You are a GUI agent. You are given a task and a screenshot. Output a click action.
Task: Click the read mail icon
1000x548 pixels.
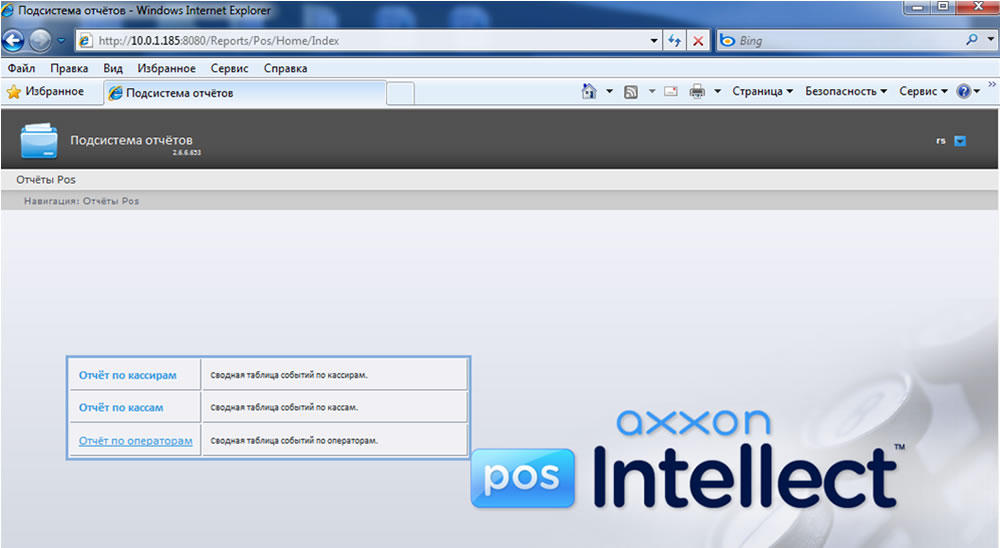coord(671,91)
